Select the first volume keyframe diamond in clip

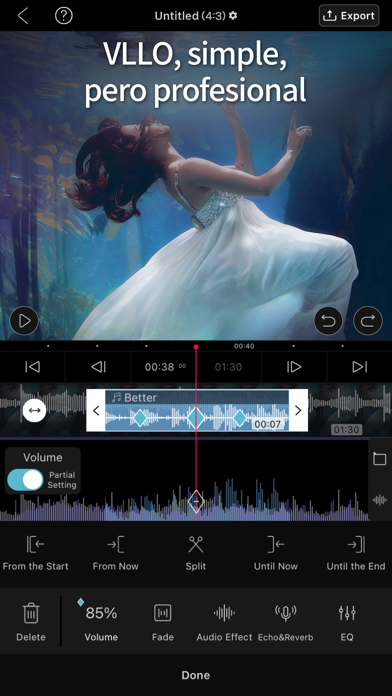pyautogui.click(x=140, y=418)
